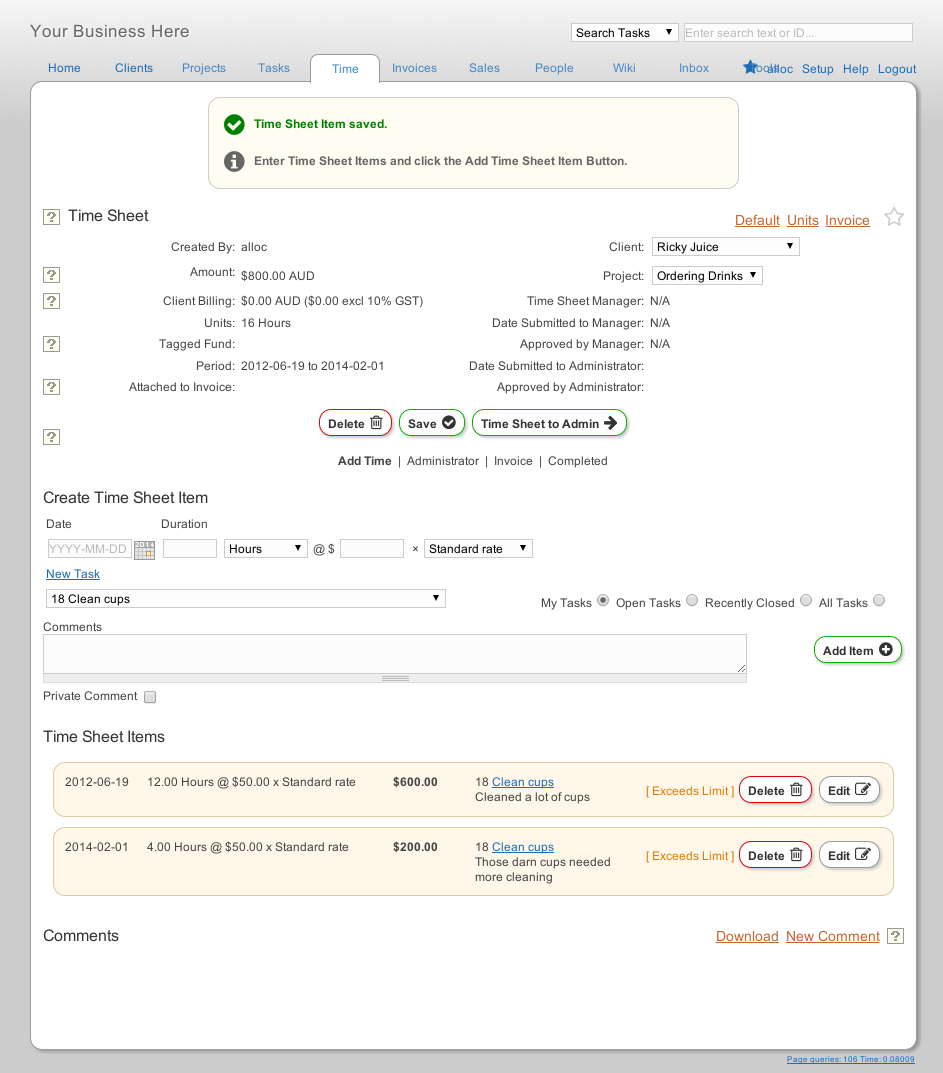Screen dimensions: 943x1073
Task: Click the help icon next to New Comment
Action: 895,936
